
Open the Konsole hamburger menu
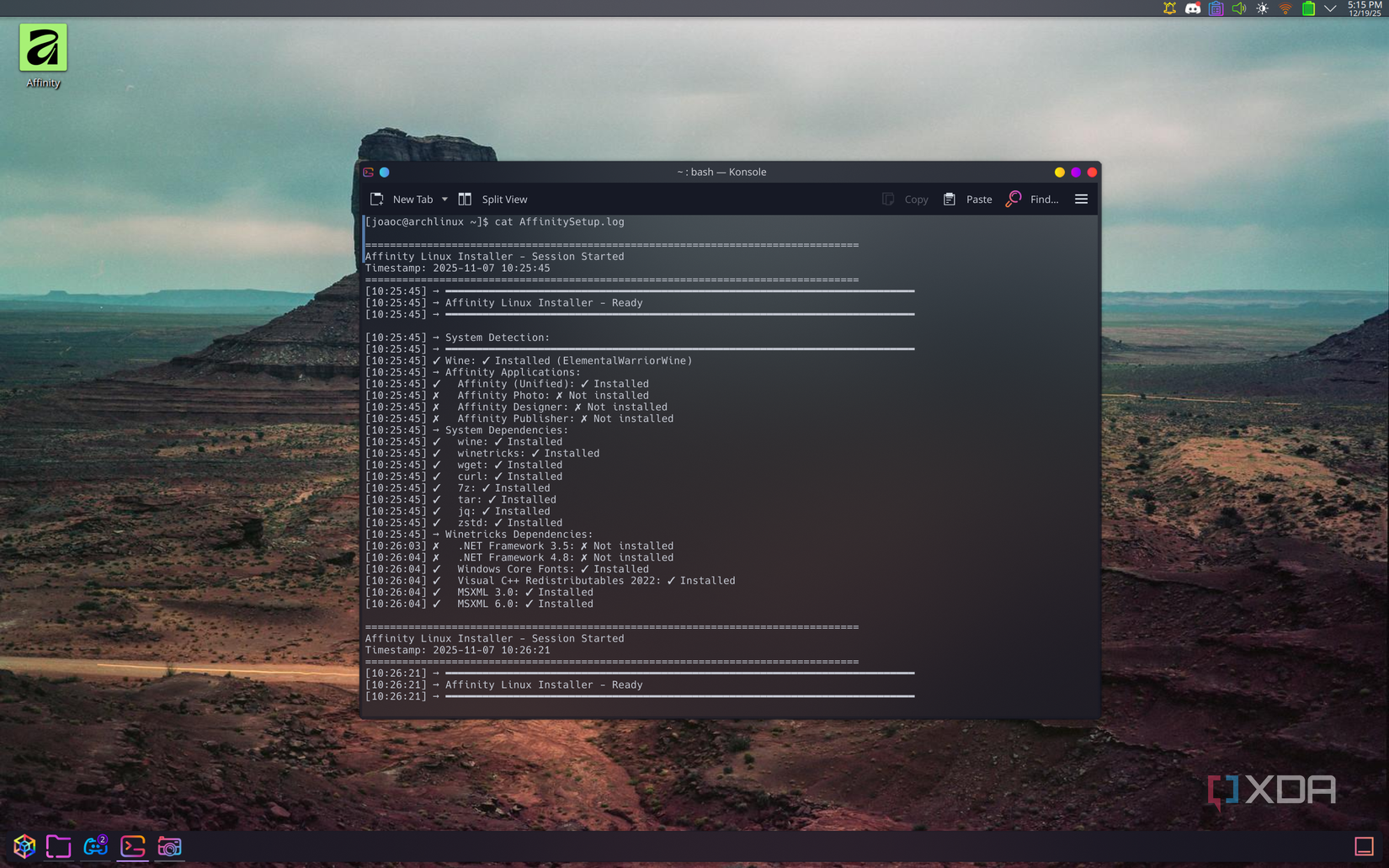pos(1082,200)
